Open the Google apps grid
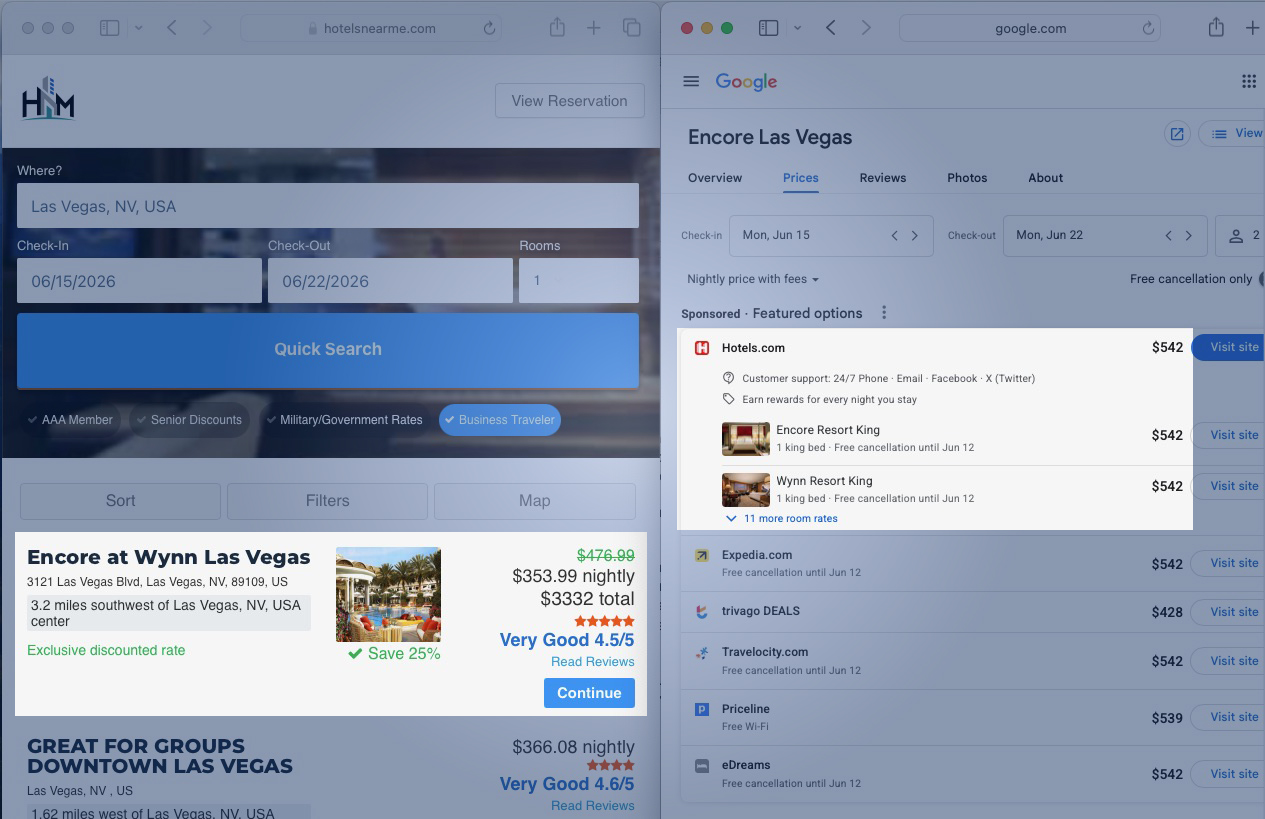 pos(1249,81)
